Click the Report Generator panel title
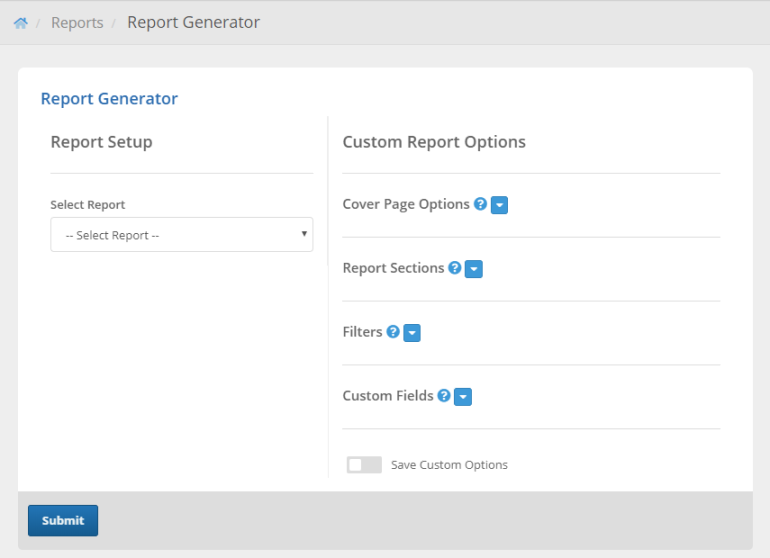The height and width of the screenshot is (558, 770). (x=109, y=99)
